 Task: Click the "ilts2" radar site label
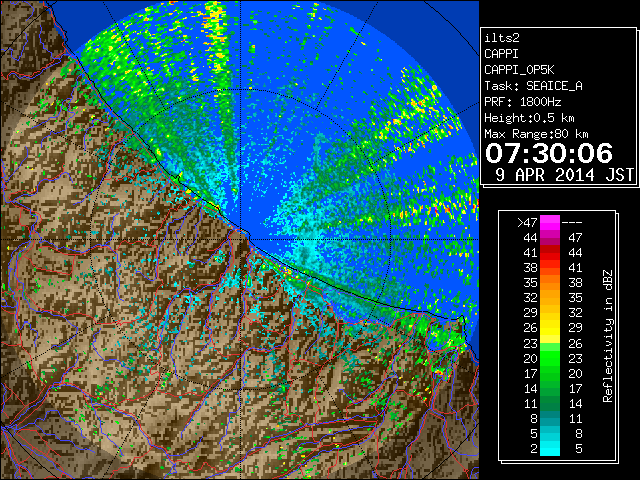[x=502, y=38]
